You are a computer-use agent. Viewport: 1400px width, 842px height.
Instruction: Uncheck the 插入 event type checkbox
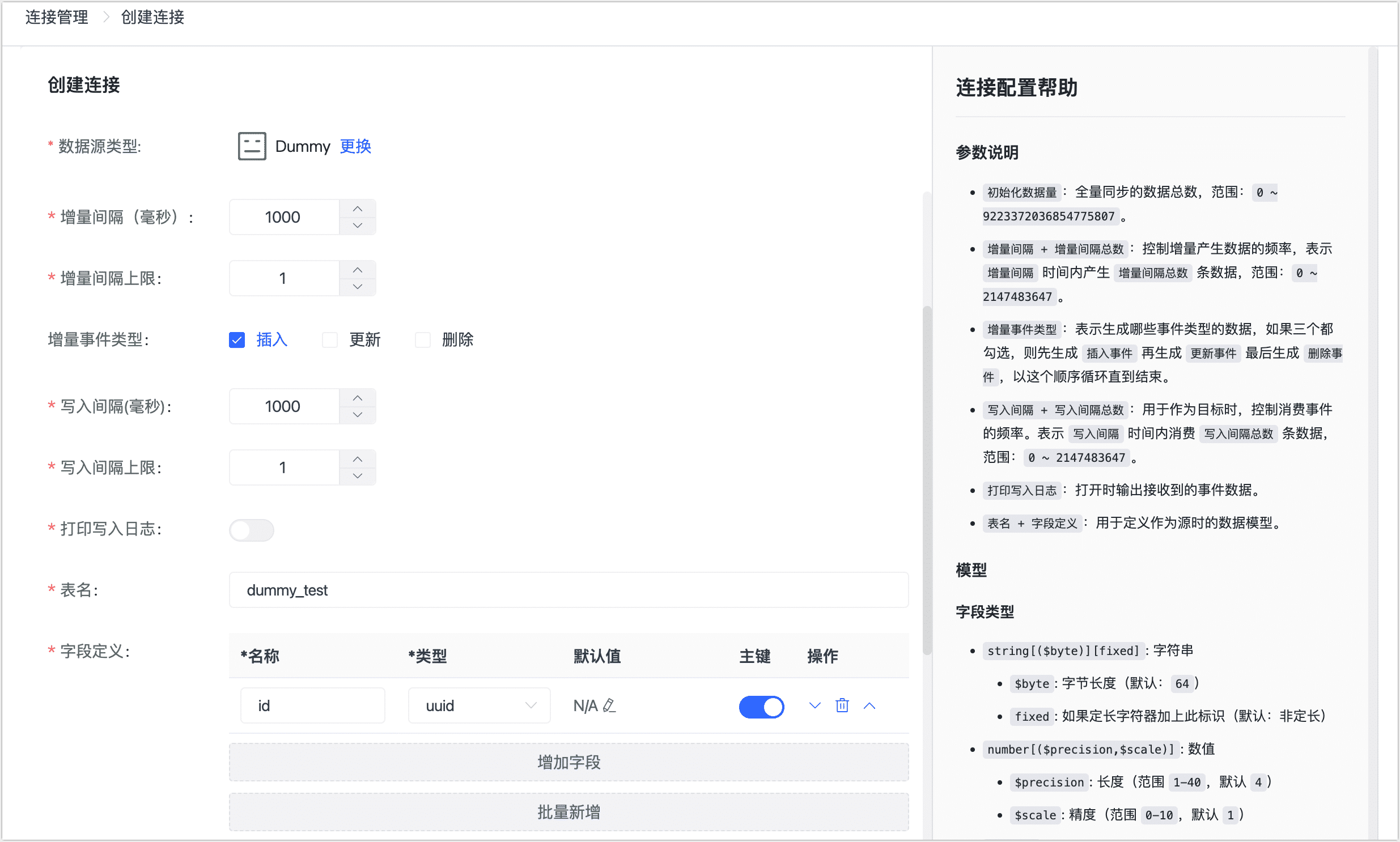237,339
